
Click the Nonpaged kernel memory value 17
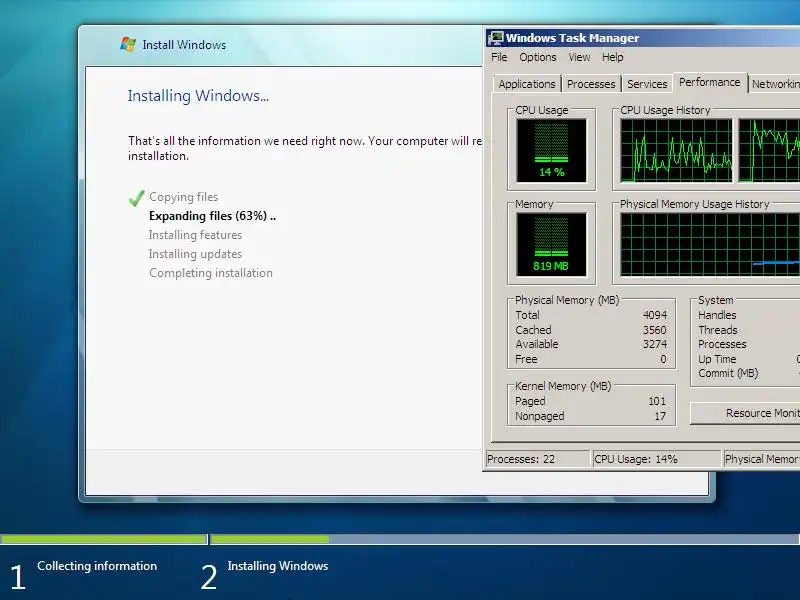(660, 416)
